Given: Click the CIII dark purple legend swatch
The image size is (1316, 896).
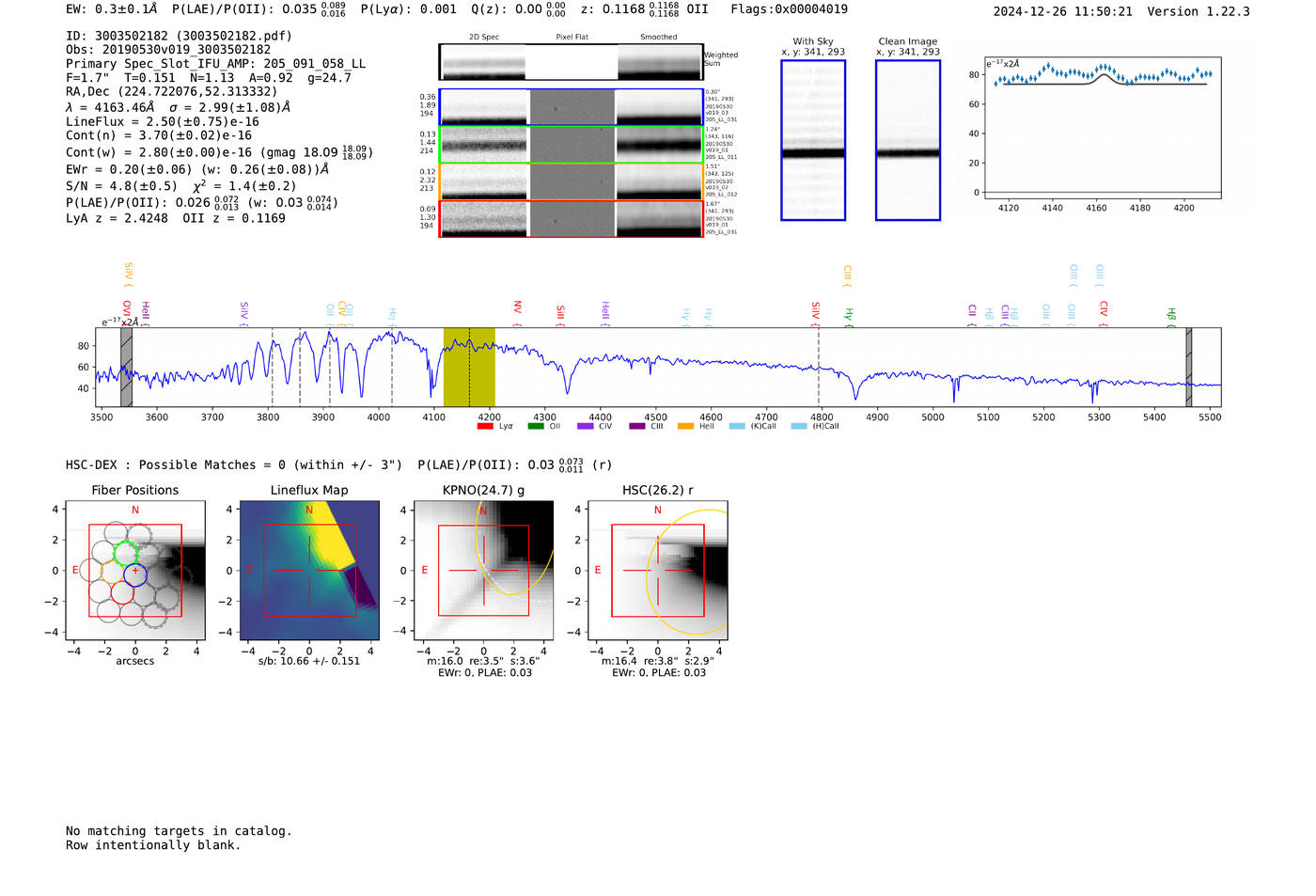Looking at the screenshot, I should (637, 426).
